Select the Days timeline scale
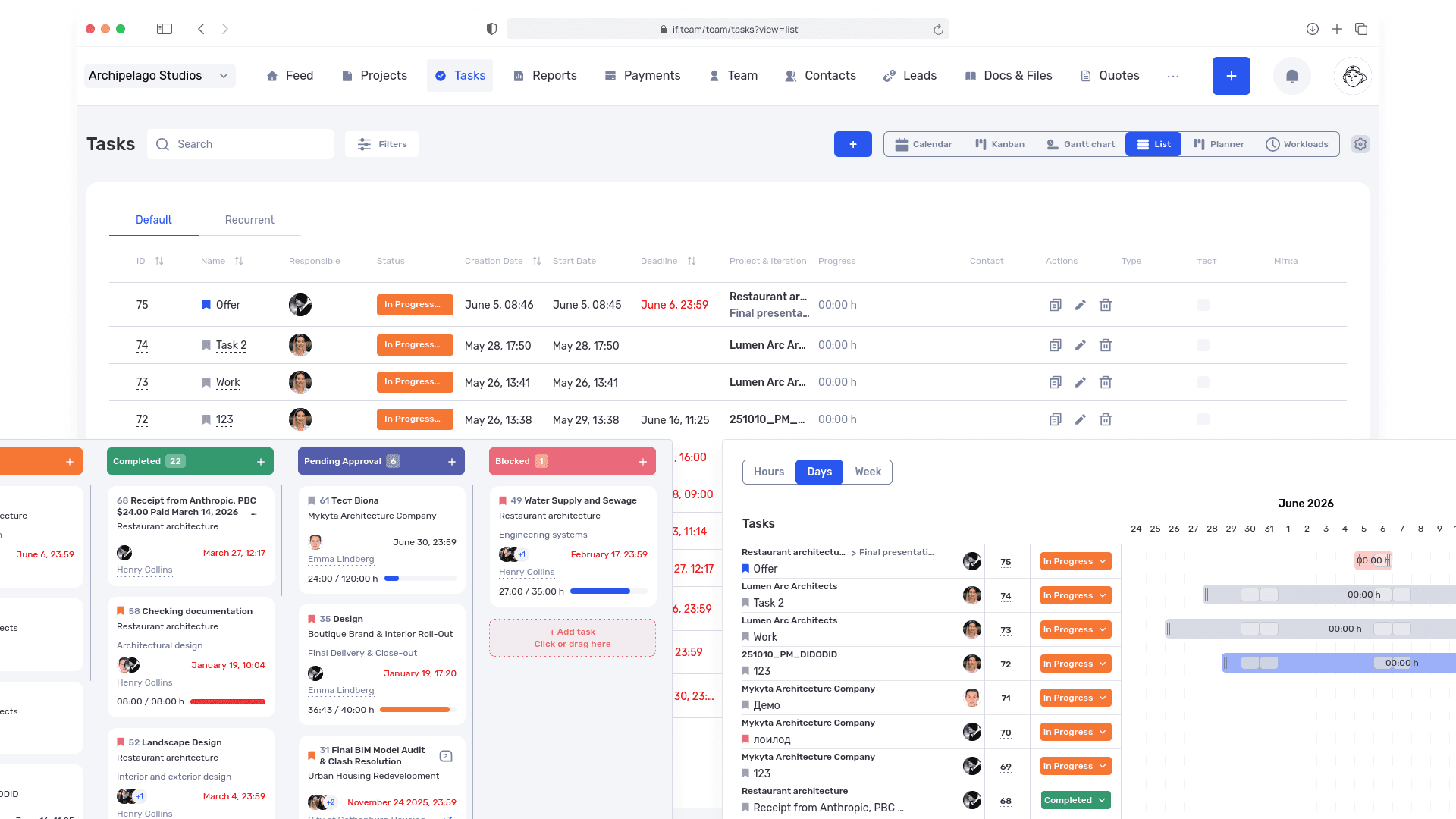The image size is (1456, 819). 819,472
